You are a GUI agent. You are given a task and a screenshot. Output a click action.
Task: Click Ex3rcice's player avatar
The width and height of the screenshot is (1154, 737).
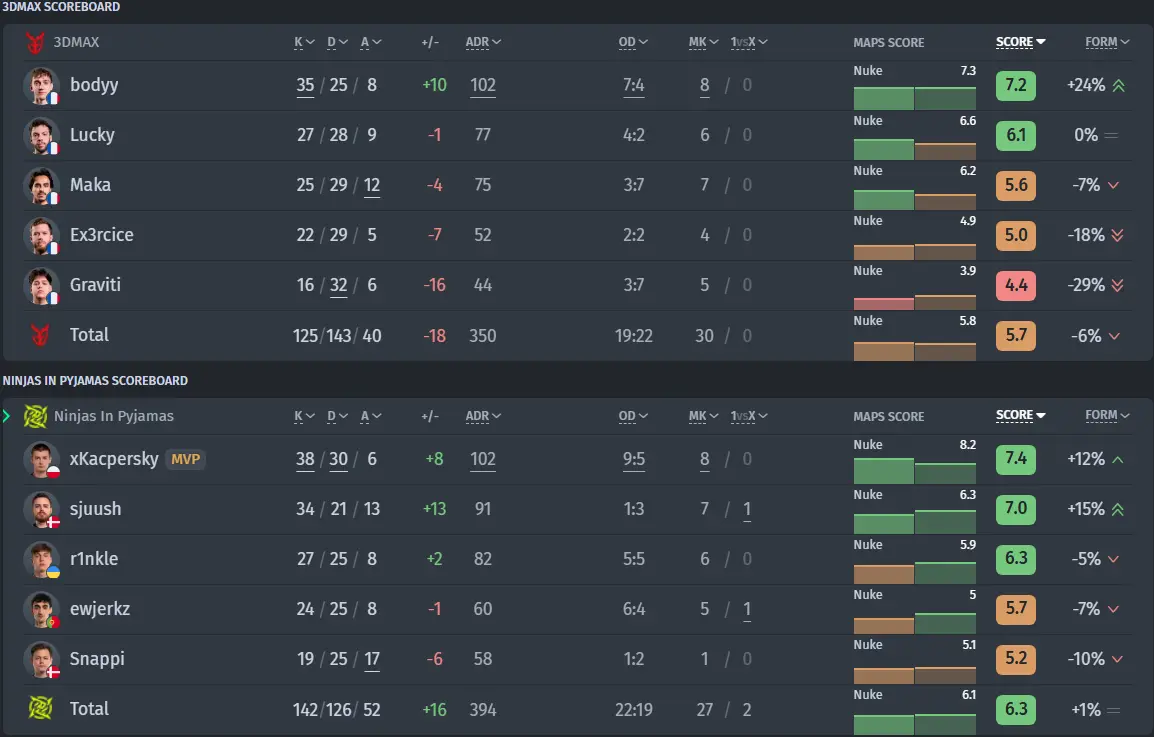click(x=41, y=236)
